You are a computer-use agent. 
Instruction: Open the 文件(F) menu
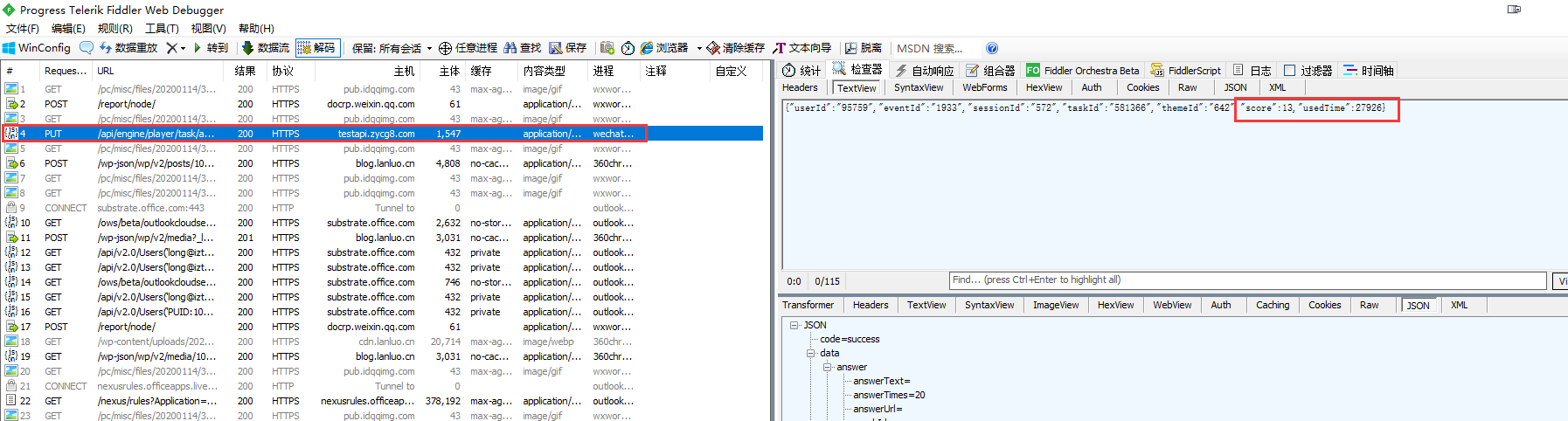23,29
